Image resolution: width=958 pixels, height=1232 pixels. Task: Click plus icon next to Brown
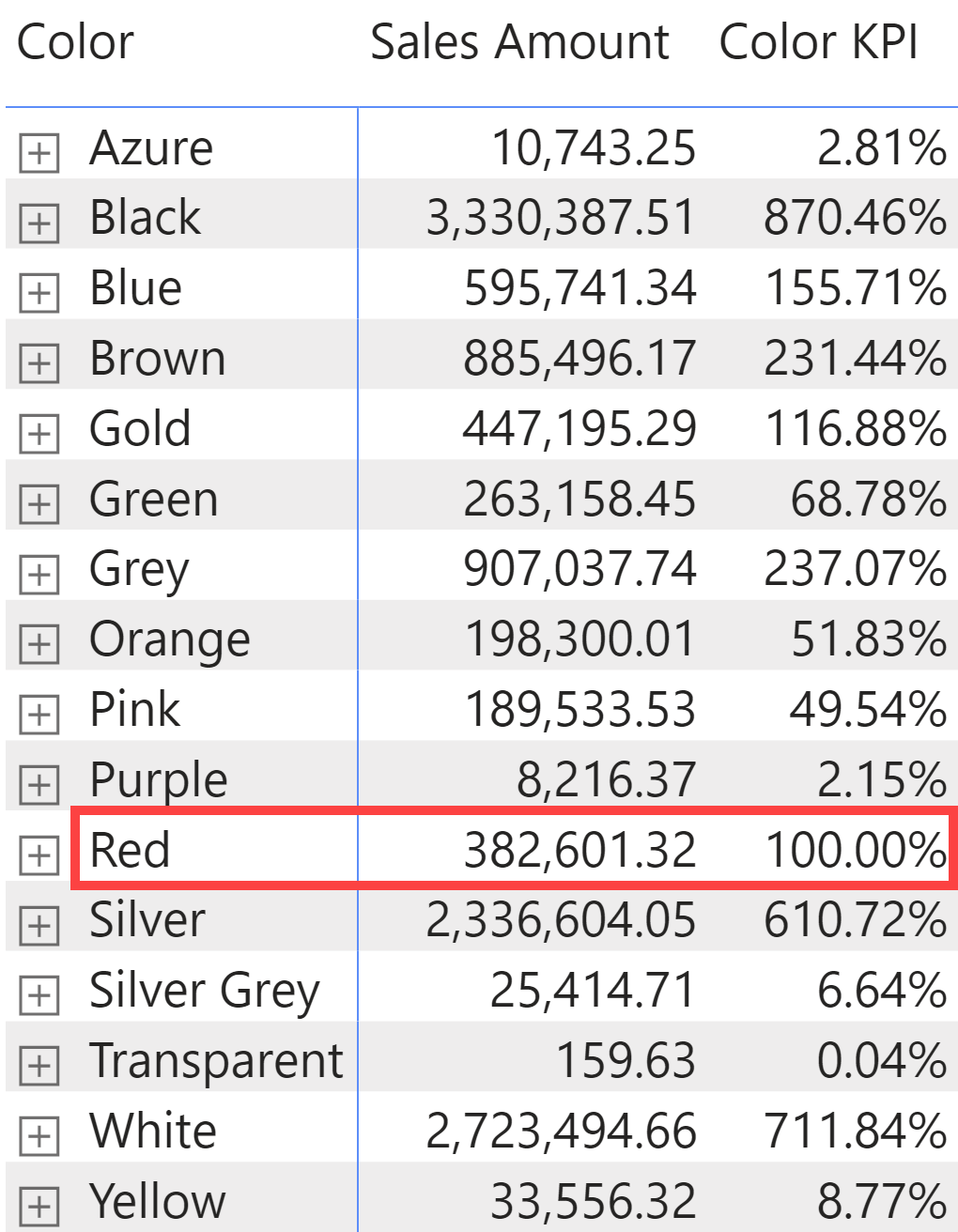click(x=39, y=362)
